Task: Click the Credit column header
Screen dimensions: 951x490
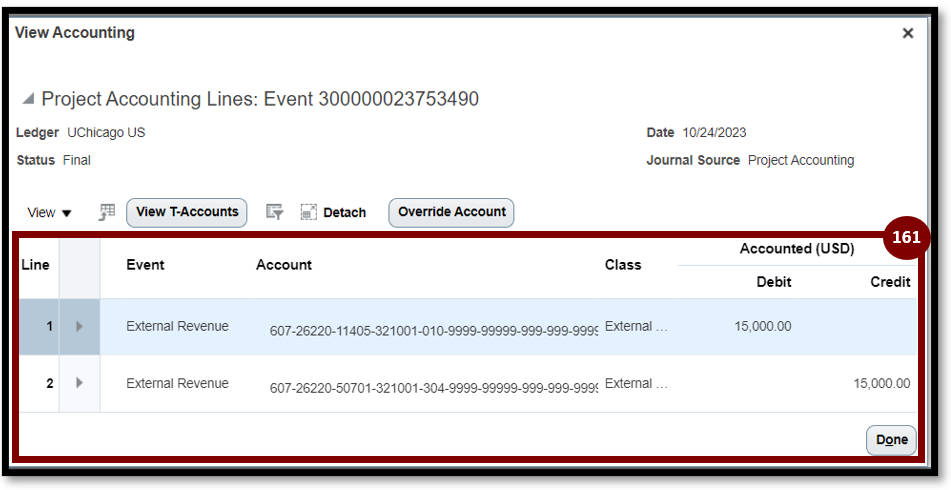Action: coord(890,282)
